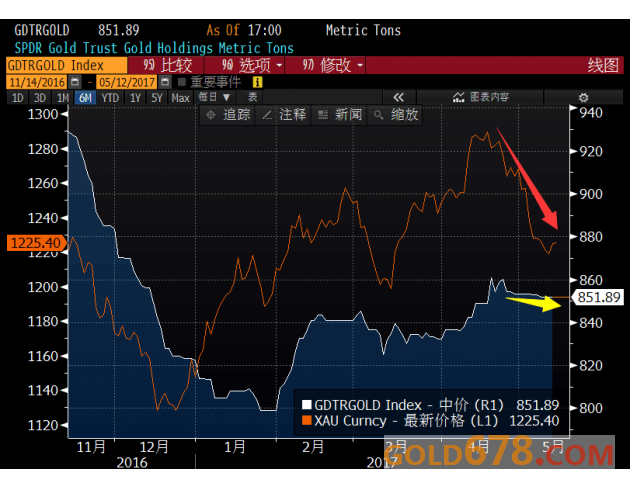Click the 12月 x-axis month label
The width and height of the screenshot is (630, 490).
point(154,447)
